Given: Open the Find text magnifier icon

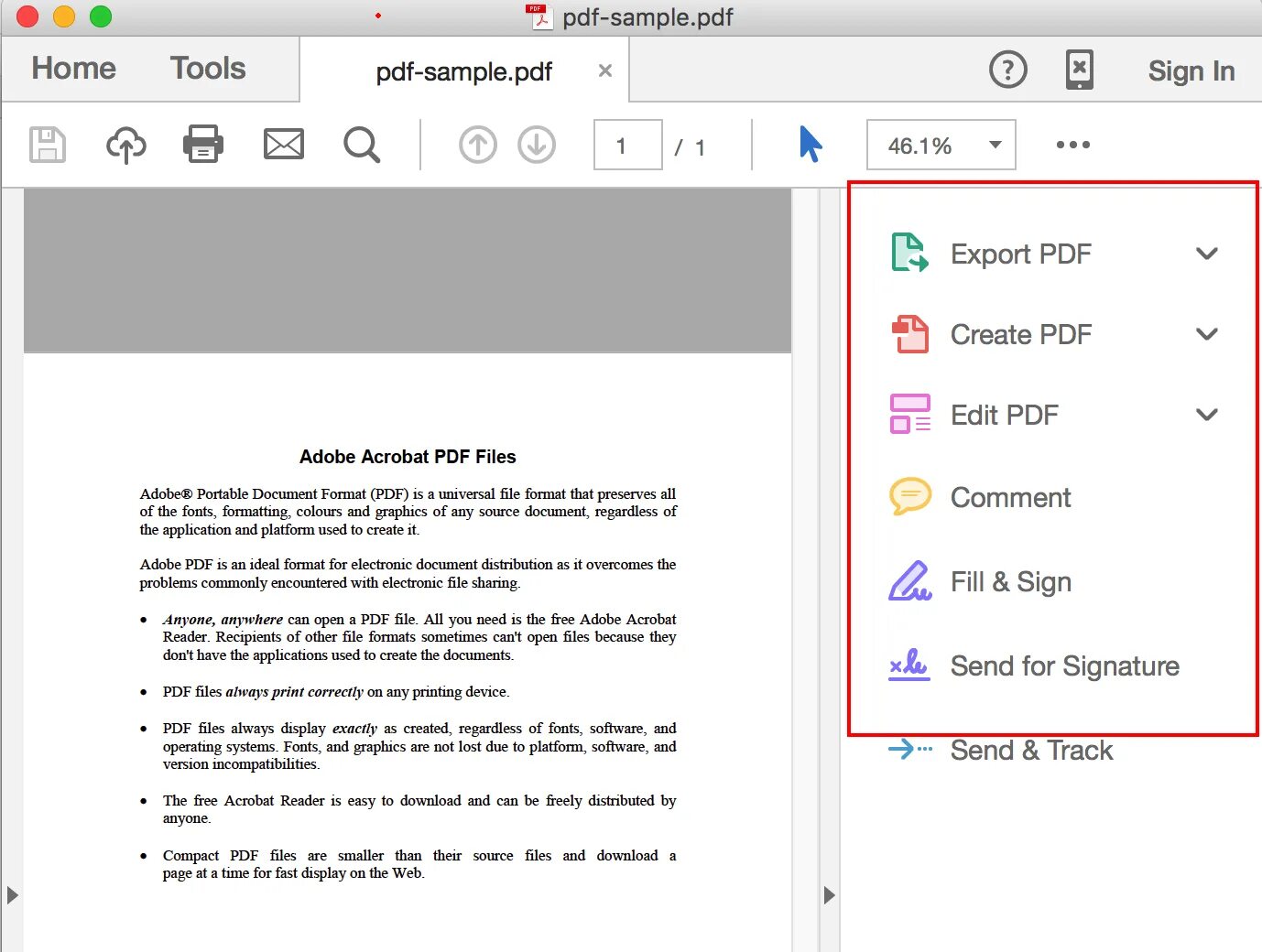Looking at the screenshot, I should pos(362,145).
